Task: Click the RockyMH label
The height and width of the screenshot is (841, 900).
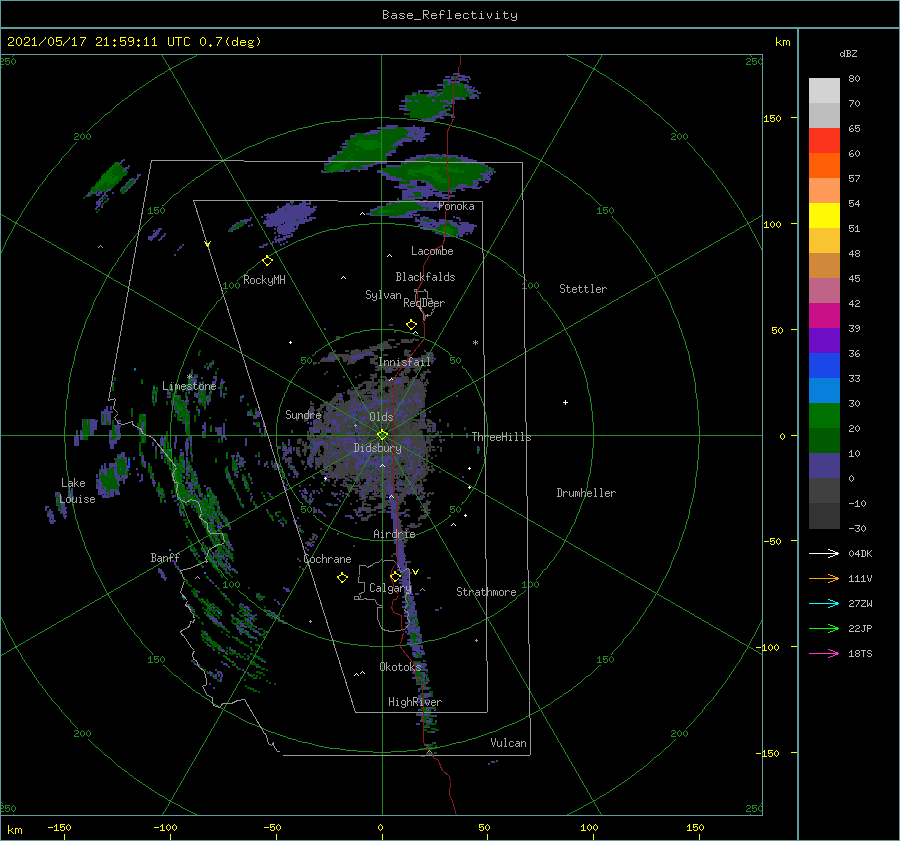Action: [x=264, y=280]
